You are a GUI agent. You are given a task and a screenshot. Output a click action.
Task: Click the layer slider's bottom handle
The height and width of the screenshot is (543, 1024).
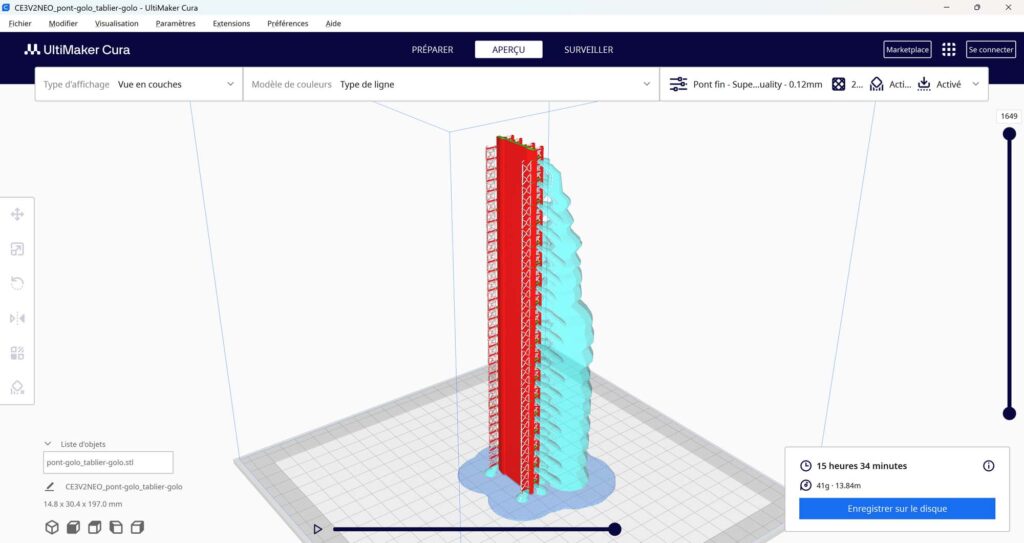click(x=1008, y=413)
